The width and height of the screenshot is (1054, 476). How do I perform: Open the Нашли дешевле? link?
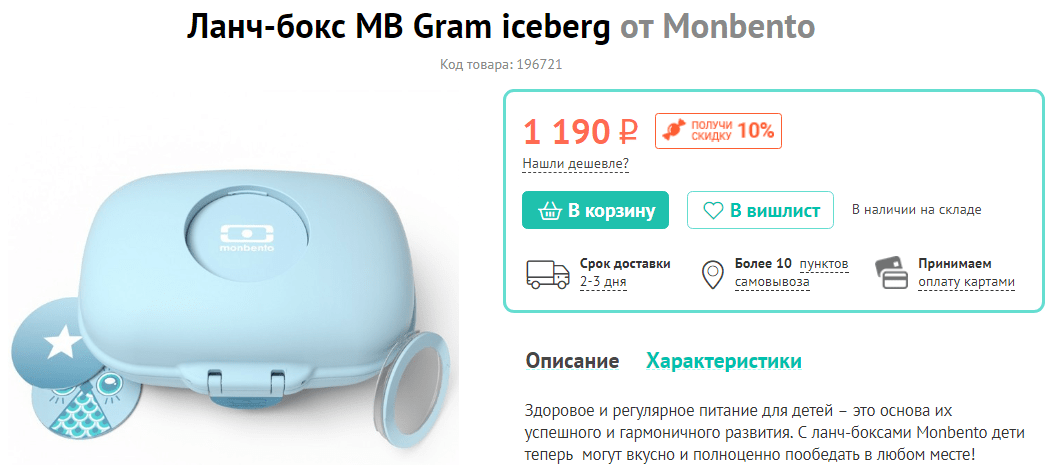(575, 163)
